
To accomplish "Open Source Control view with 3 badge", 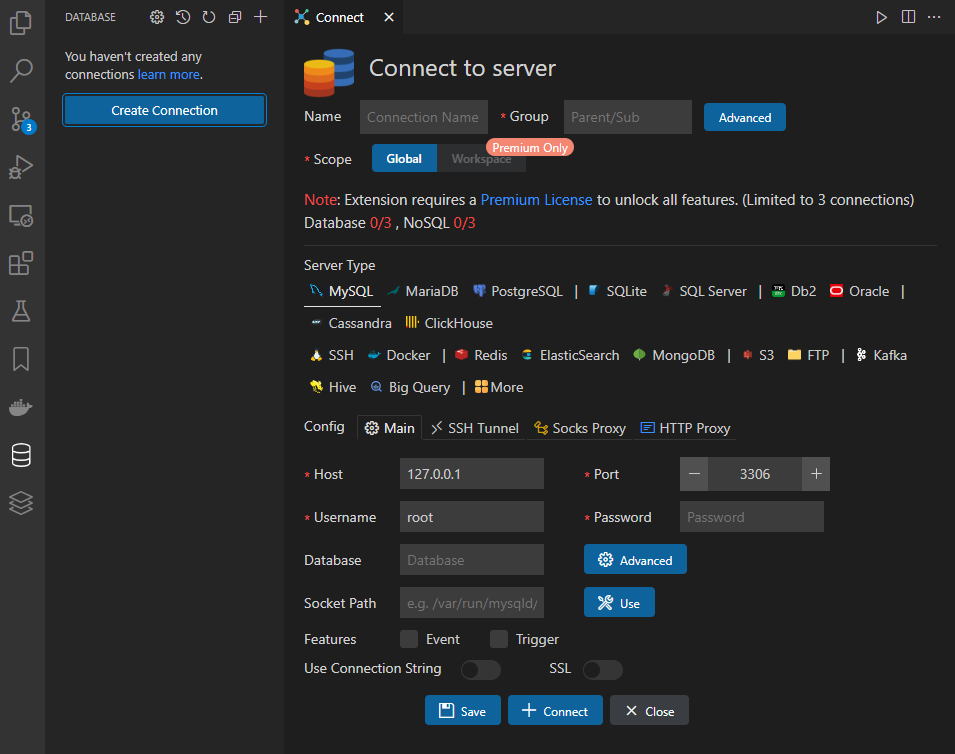I will pos(21,119).
